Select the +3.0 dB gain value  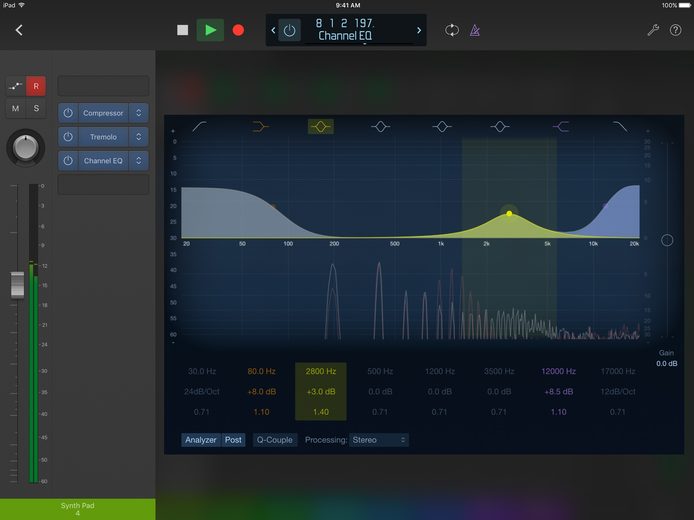tap(321, 392)
